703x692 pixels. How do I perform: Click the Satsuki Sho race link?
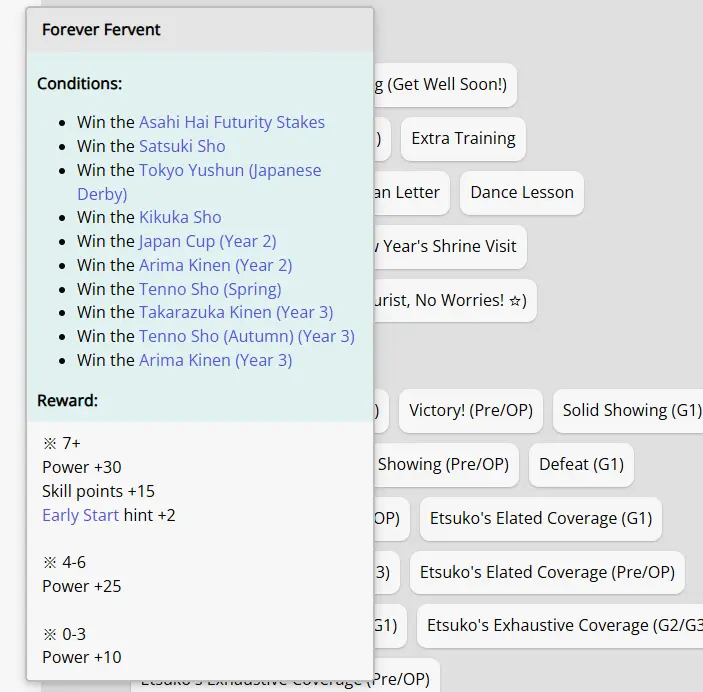[182, 146]
